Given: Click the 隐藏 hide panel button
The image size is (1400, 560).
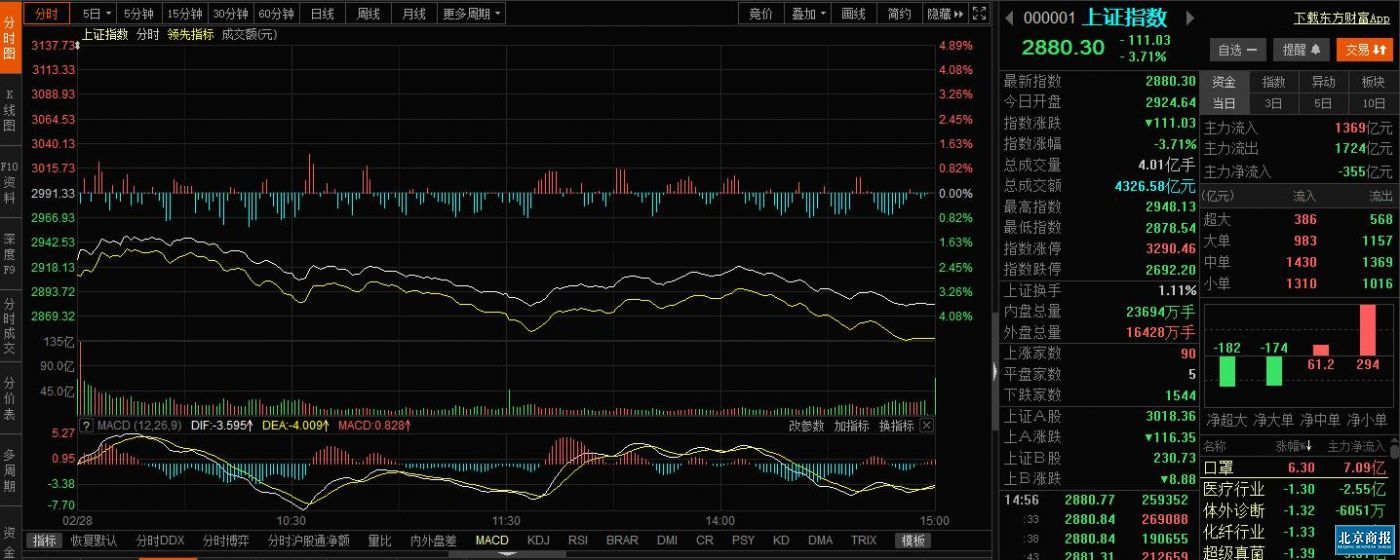Looking at the screenshot, I should point(945,14).
